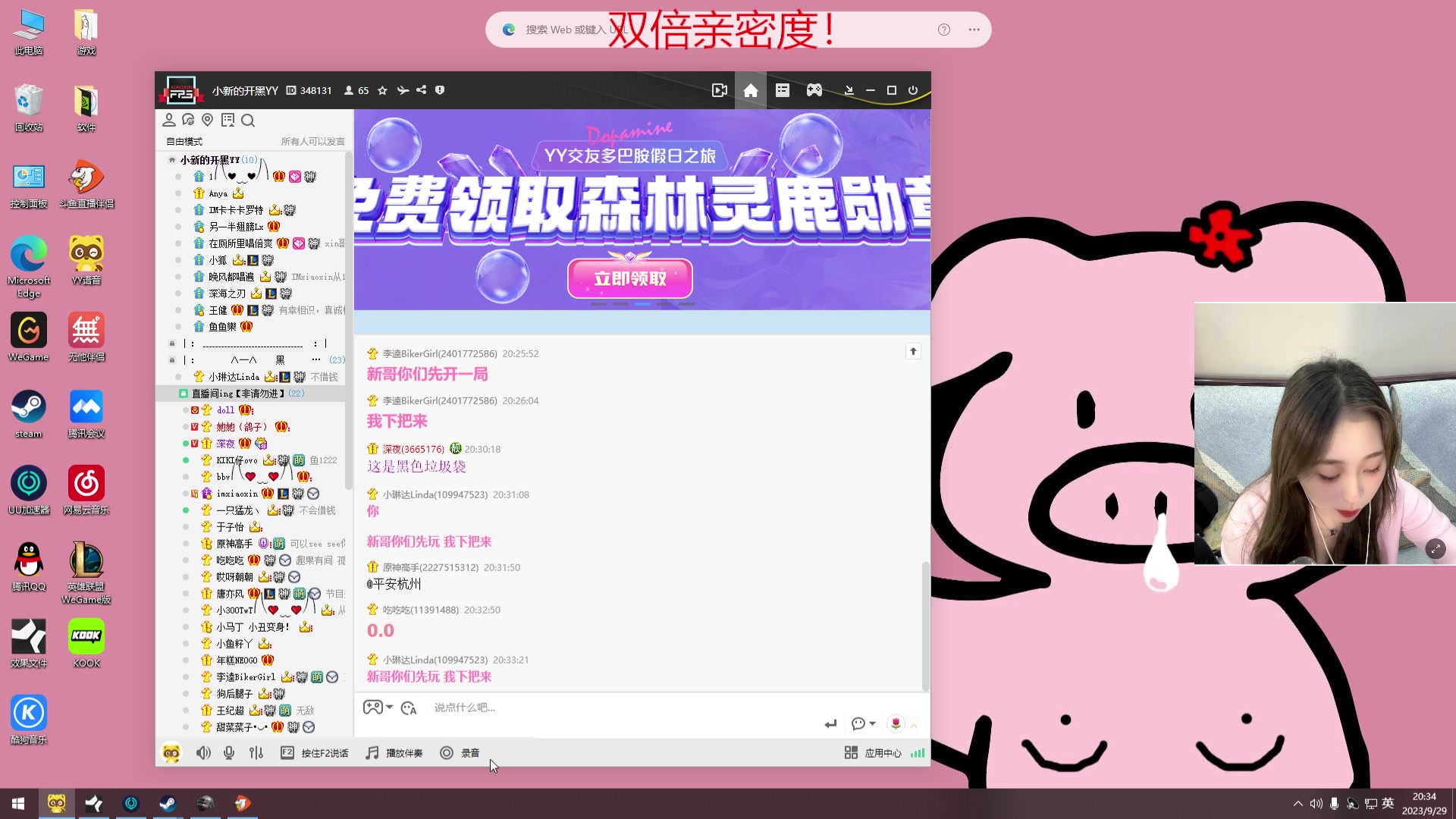
Task: Expand the chat bubble options near send button
Action: point(863,723)
